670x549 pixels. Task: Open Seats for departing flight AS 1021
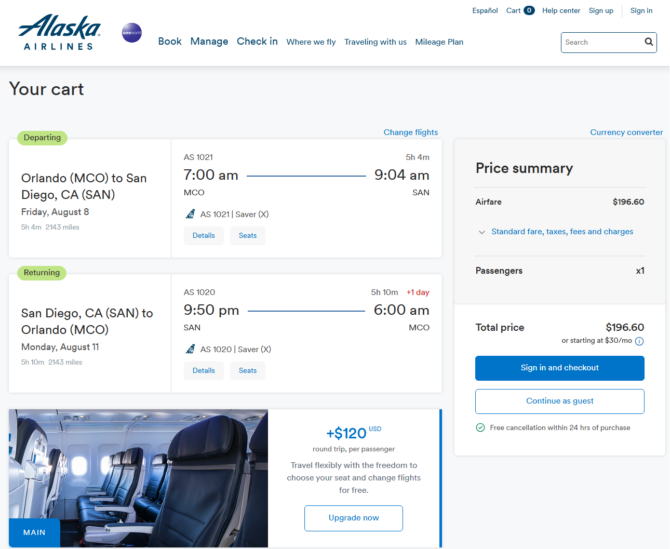[248, 235]
